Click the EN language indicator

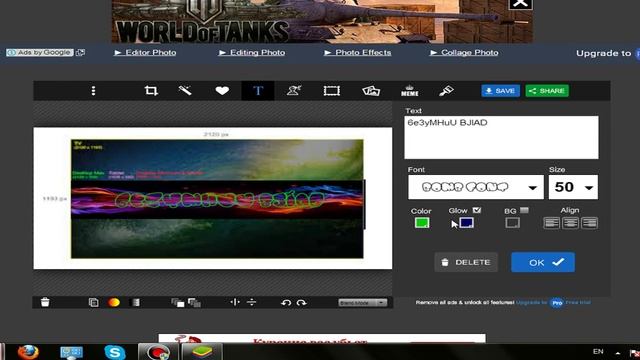598,351
